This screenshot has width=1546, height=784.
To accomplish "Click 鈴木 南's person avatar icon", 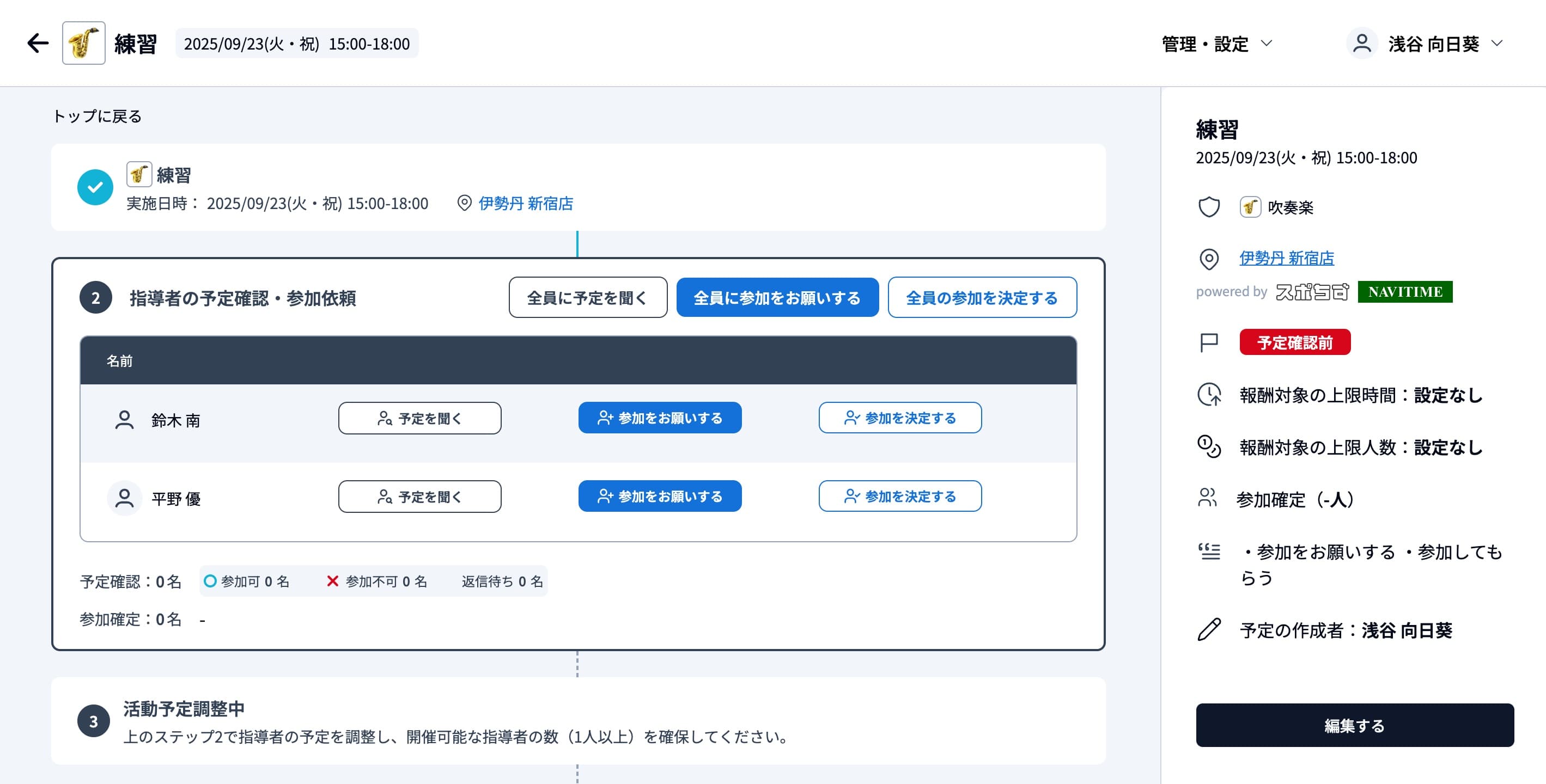I will click(124, 419).
